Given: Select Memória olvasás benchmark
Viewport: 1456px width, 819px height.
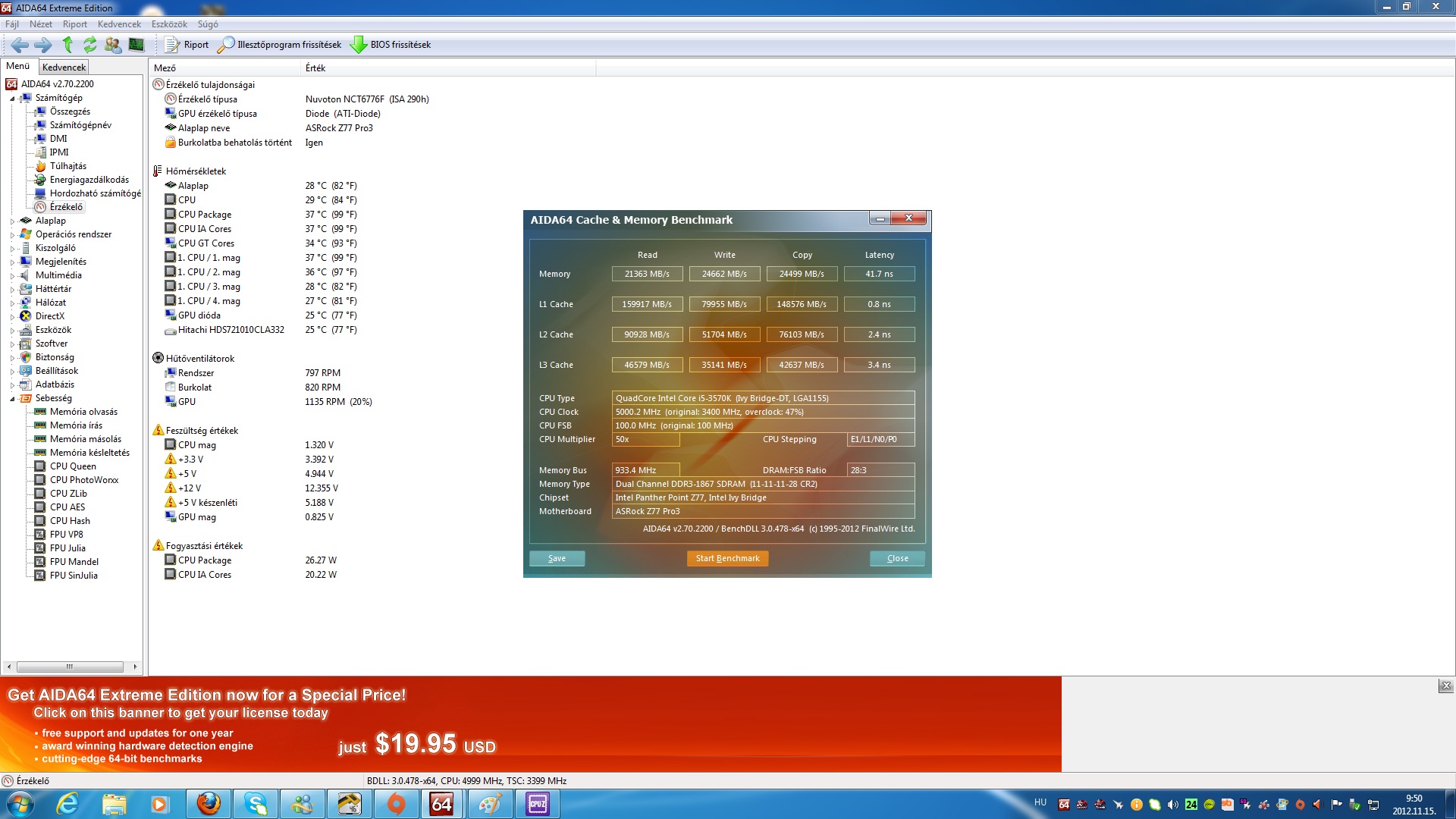Looking at the screenshot, I should (83, 412).
